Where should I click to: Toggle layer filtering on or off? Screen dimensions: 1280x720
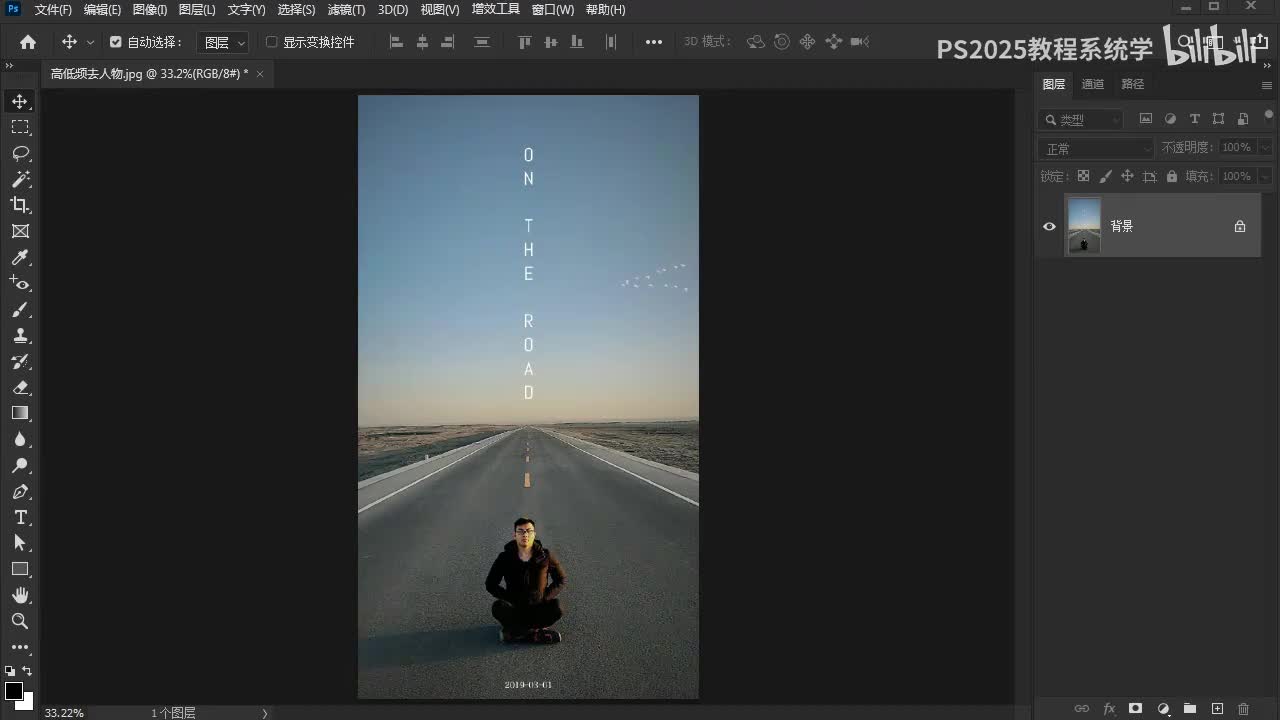(x=1269, y=116)
